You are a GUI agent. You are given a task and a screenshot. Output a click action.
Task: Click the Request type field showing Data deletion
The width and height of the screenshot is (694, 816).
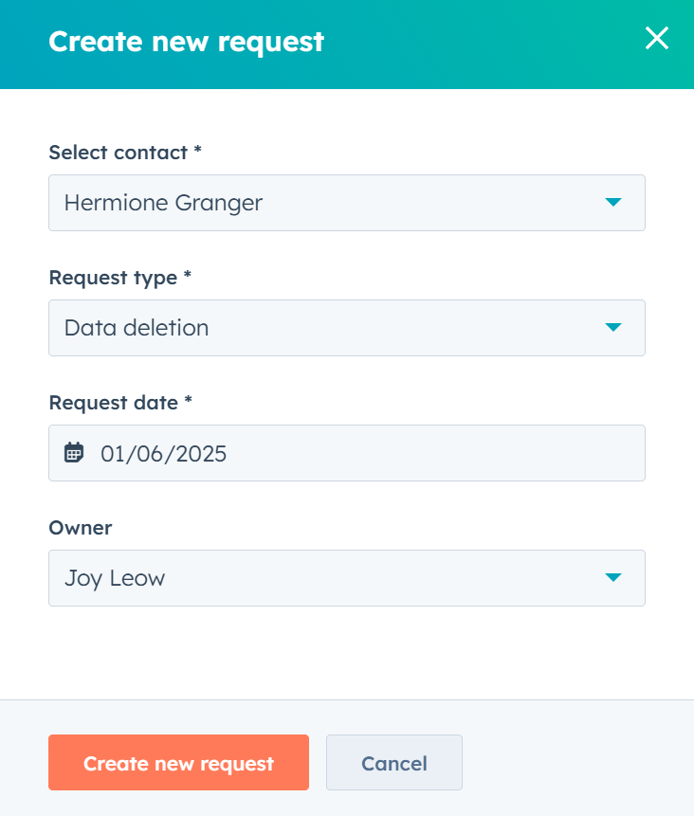347,327
